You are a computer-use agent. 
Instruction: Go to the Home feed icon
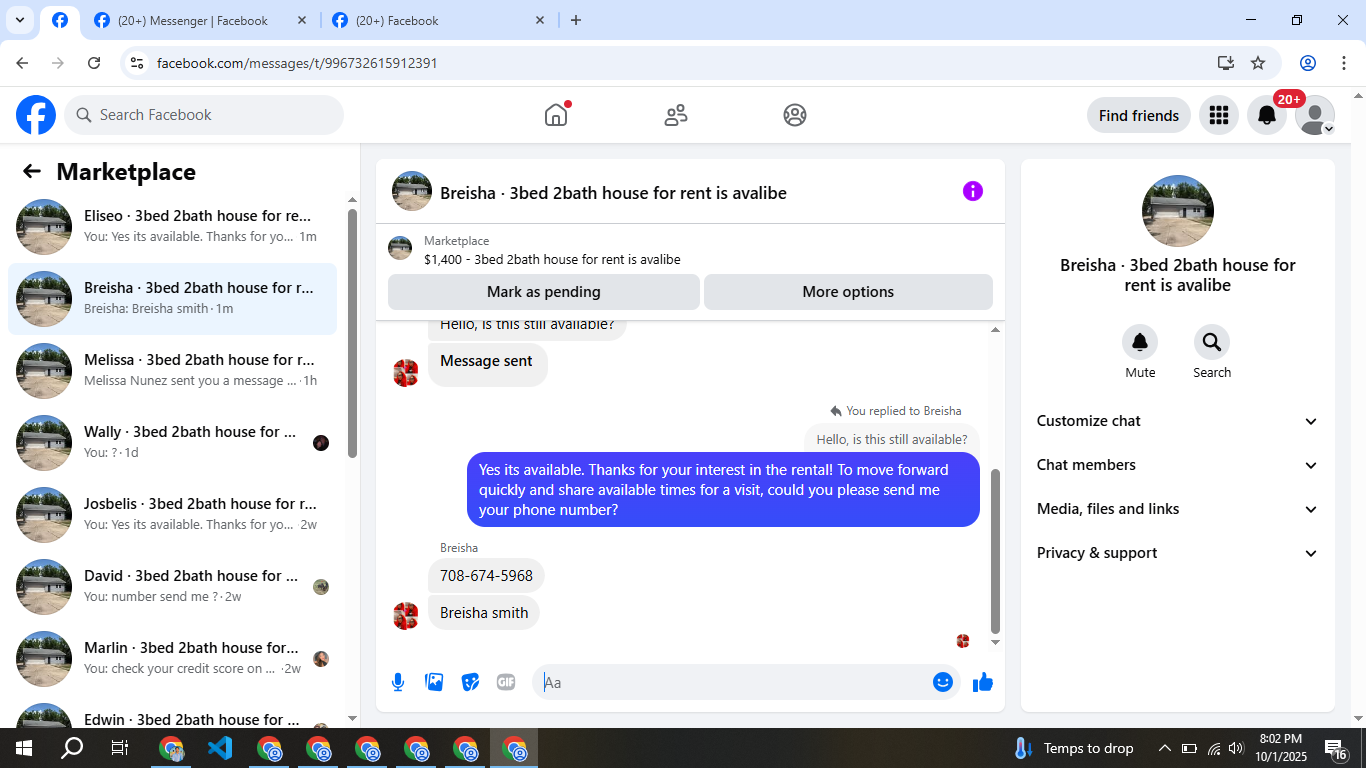tap(556, 115)
